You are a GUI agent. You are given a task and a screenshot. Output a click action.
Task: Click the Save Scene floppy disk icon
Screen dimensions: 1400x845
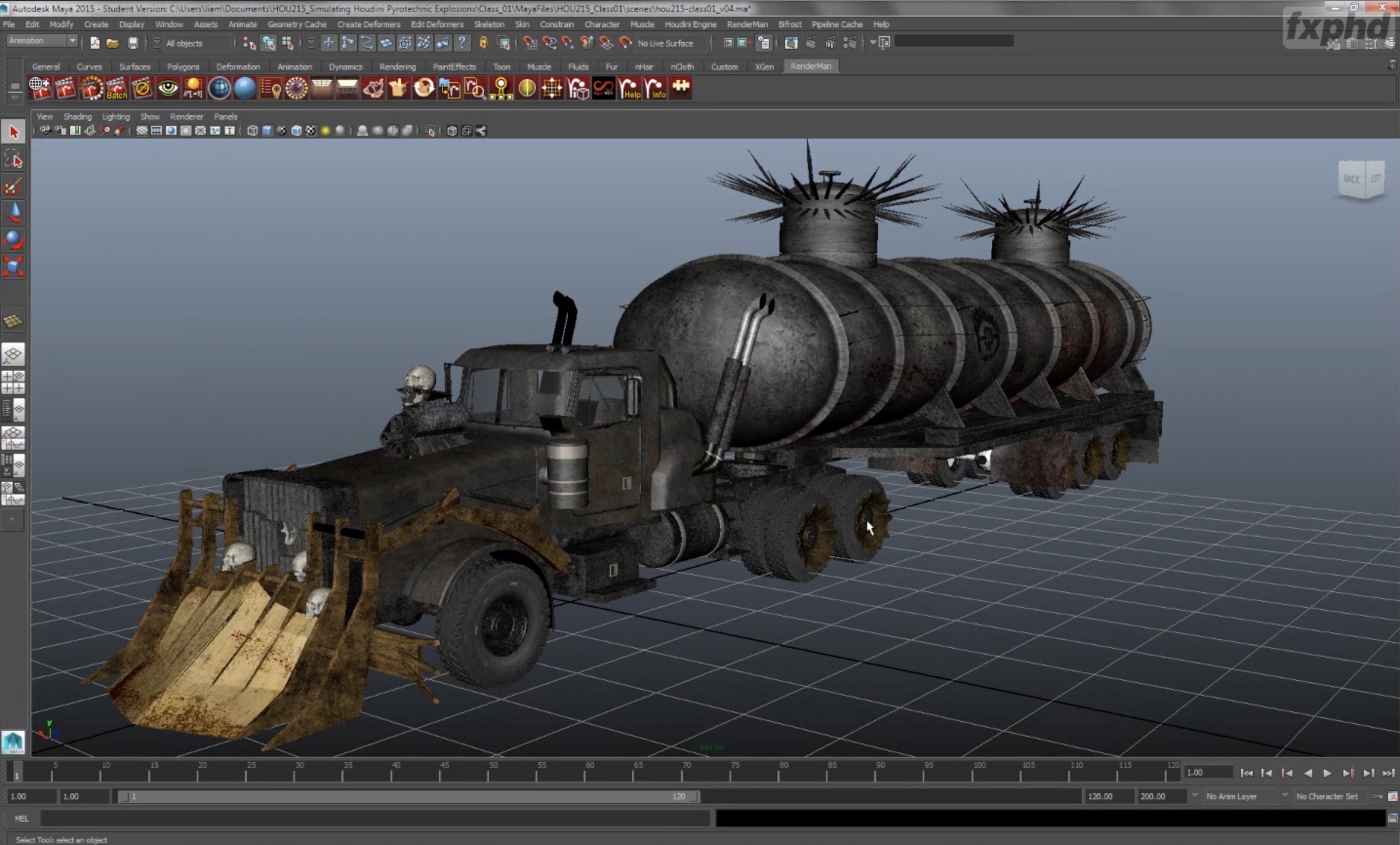click(132, 43)
